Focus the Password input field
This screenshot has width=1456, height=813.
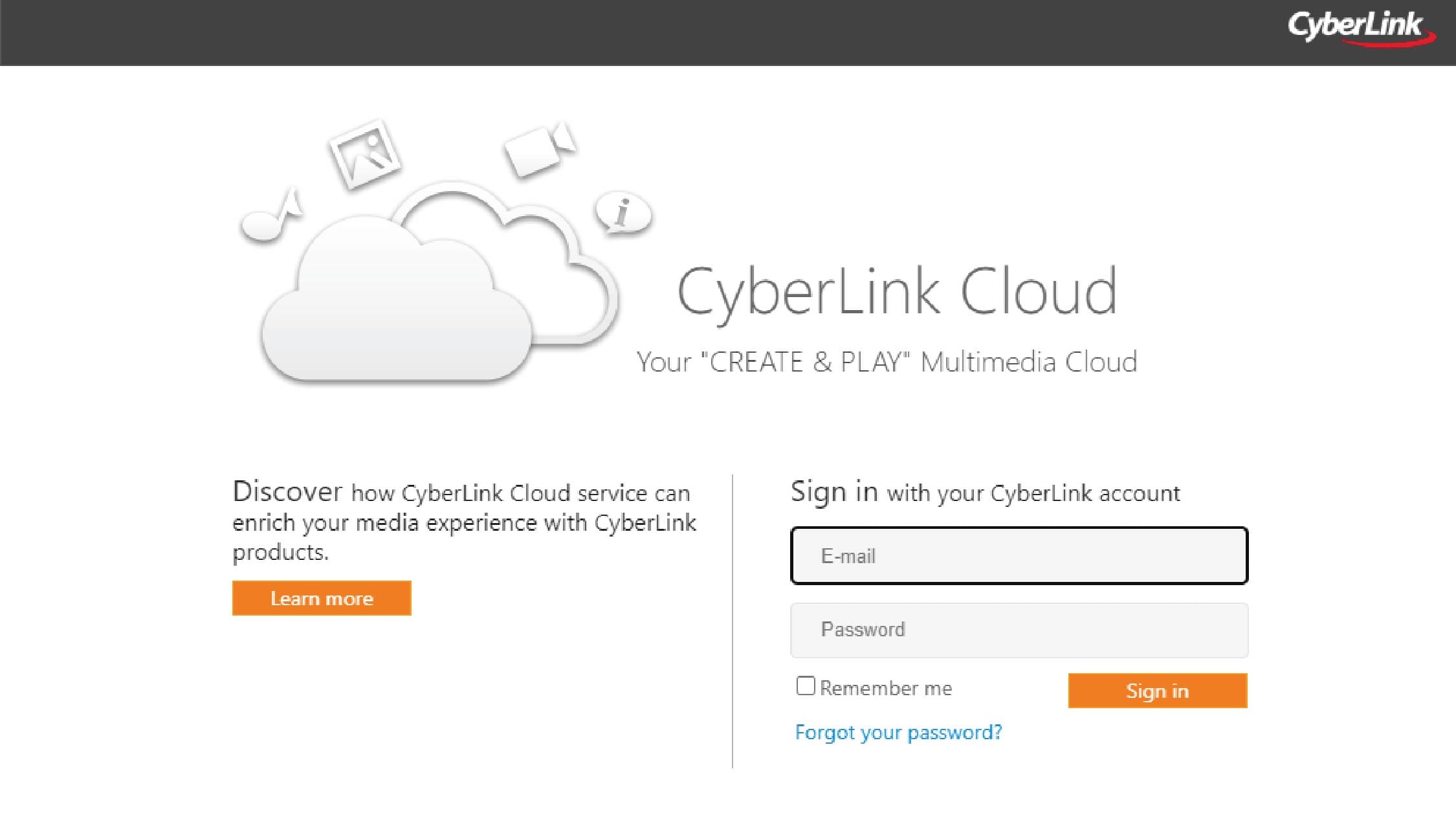pos(1019,630)
